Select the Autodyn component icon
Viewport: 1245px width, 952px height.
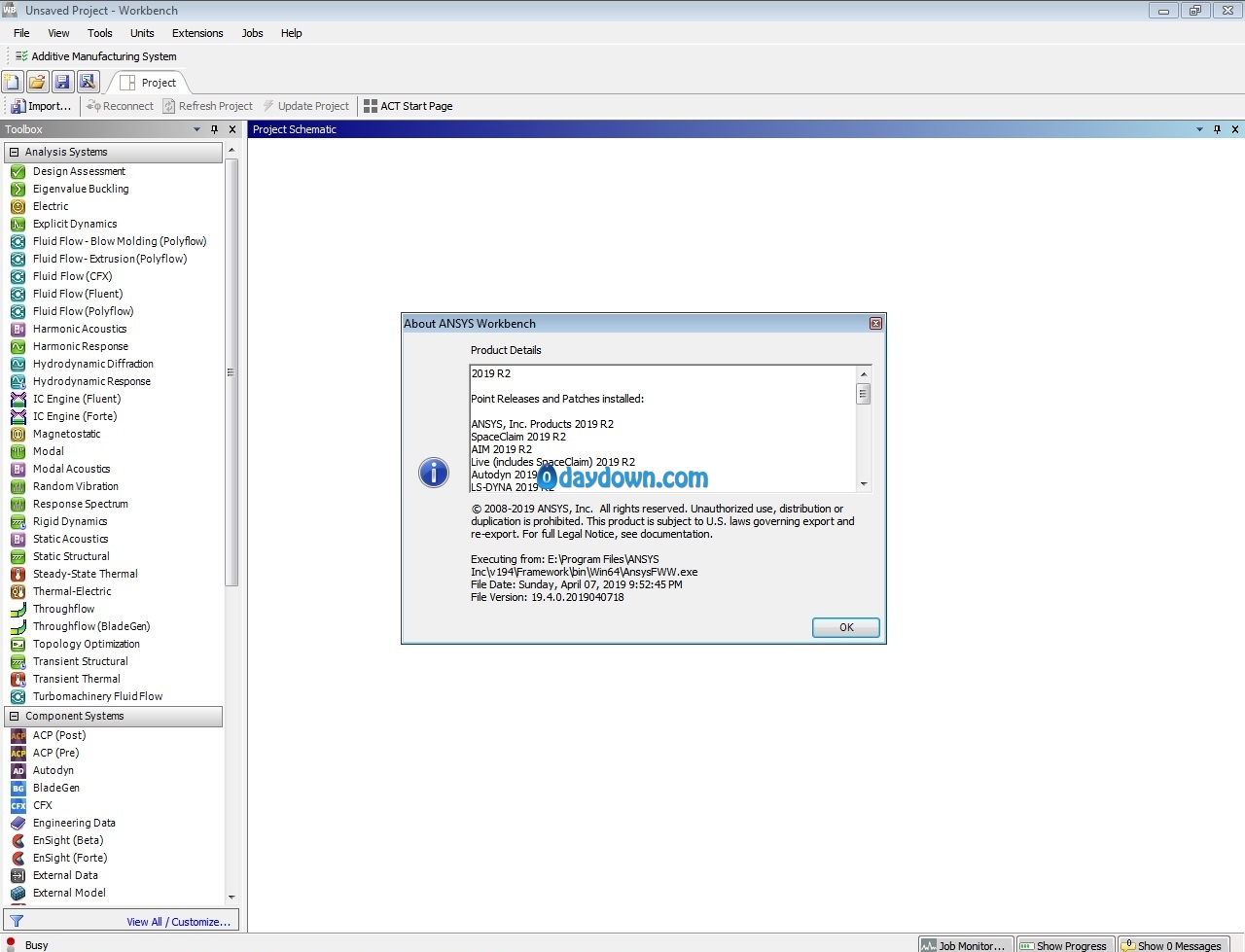click(x=18, y=770)
